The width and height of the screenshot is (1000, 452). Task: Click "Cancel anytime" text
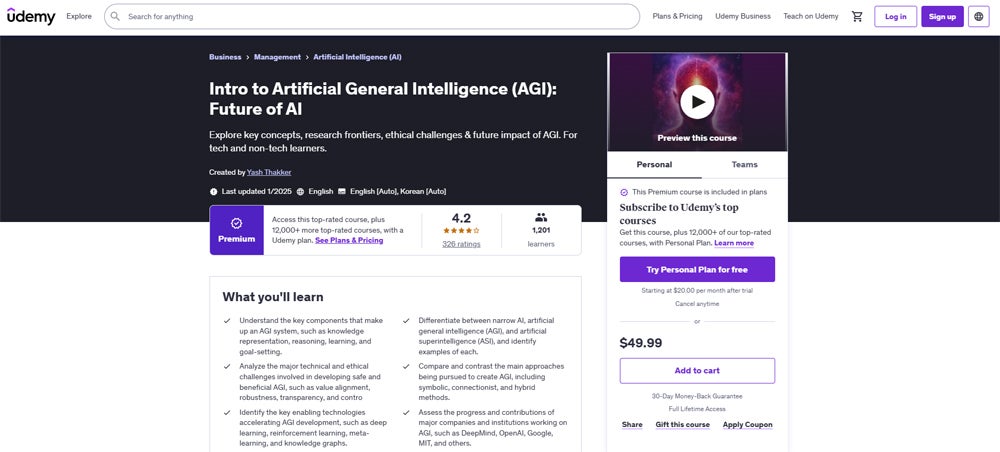pos(697,304)
